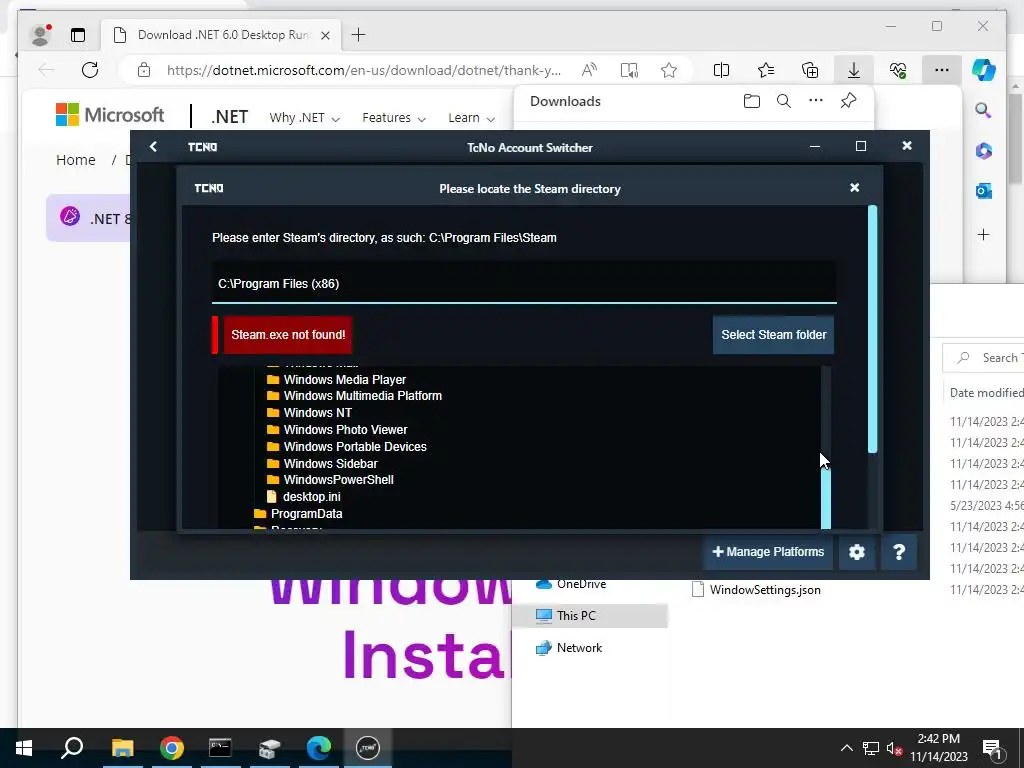Select the Download .NET 6.0 tab
The height and width of the screenshot is (768, 1024).
[x=220, y=35]
